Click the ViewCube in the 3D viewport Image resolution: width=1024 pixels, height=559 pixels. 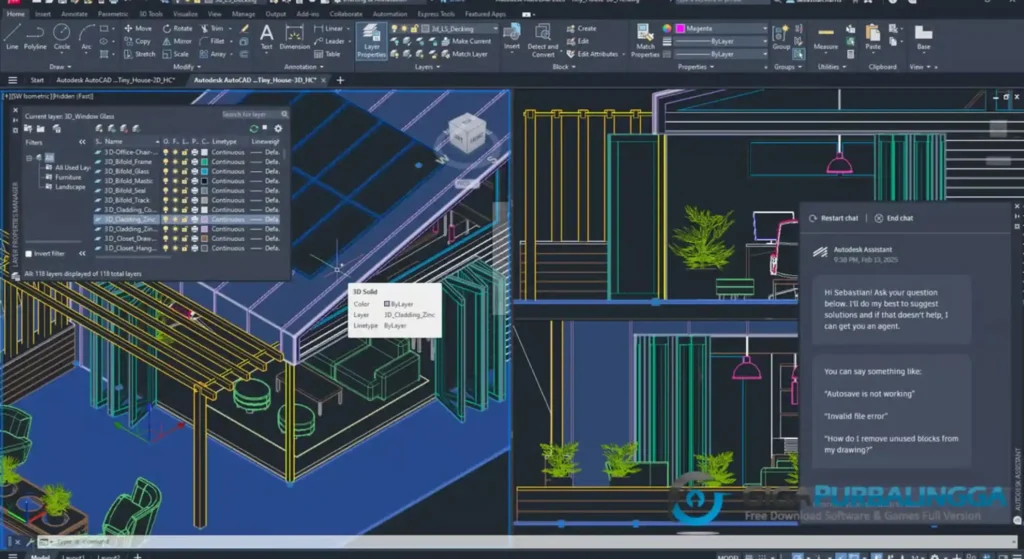click(x=466, y=133)
